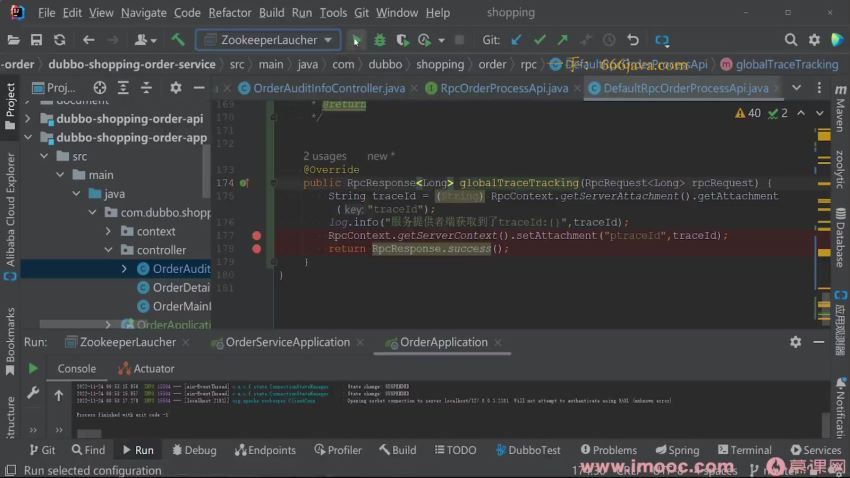Stop the running process with the square icon
The height and width of the screenshot is (478, 850).
coord(459,40)
